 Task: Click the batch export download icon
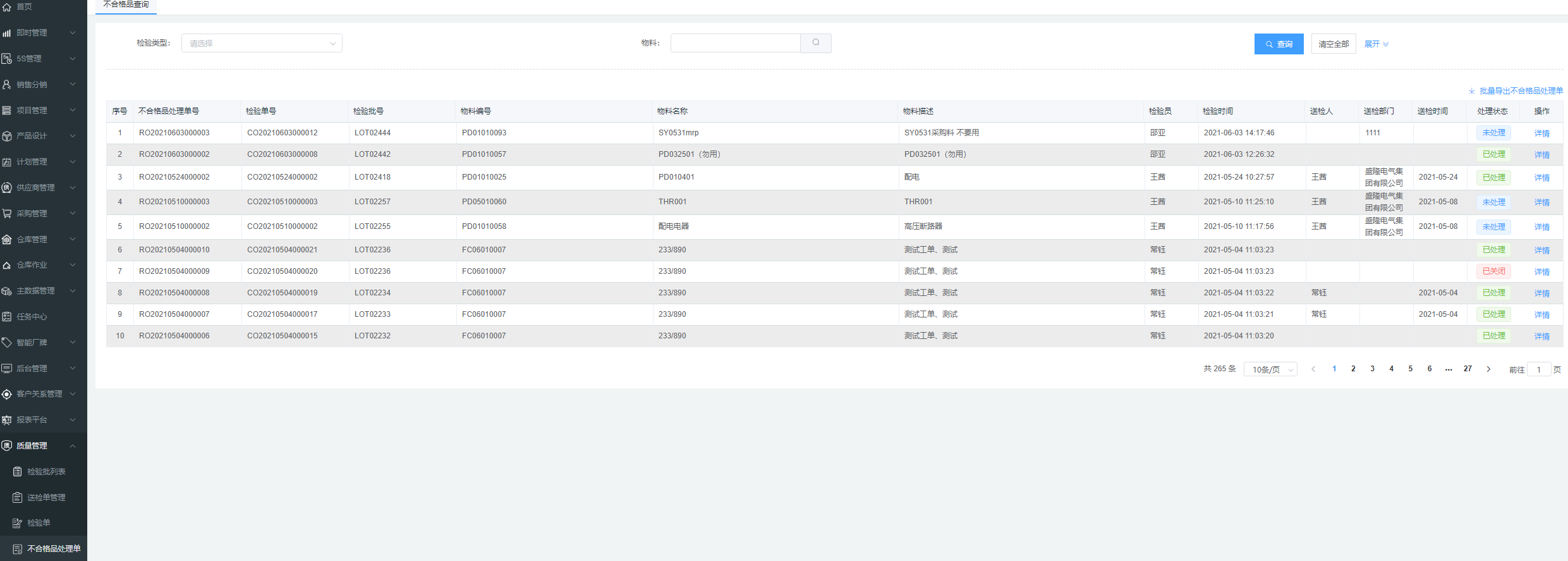(1471, 91)
